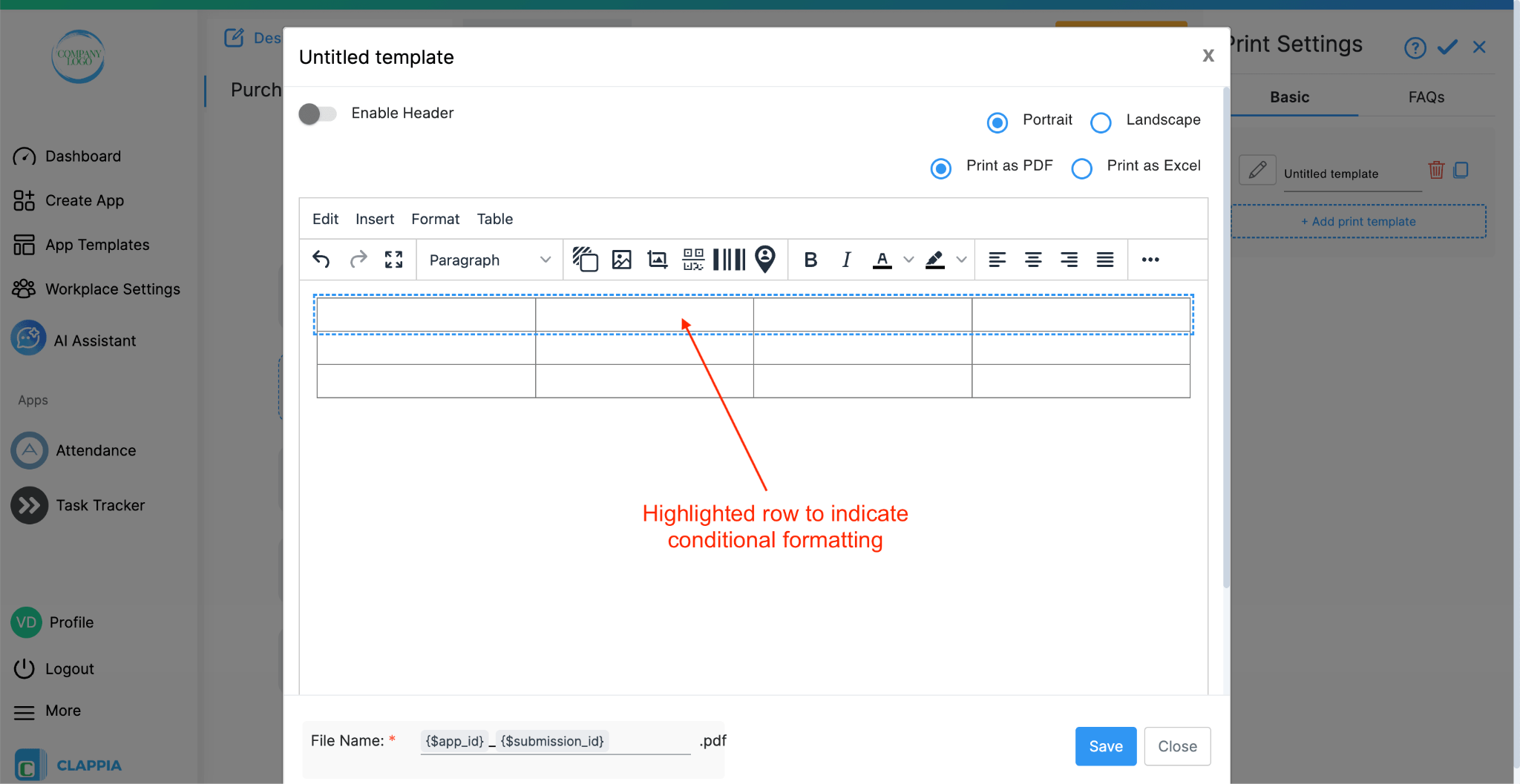The height and width of the screenshot is (784, 1520).
Task: Open the Task Tracker app
Action: pyautogui.click(x=78, y=505)
